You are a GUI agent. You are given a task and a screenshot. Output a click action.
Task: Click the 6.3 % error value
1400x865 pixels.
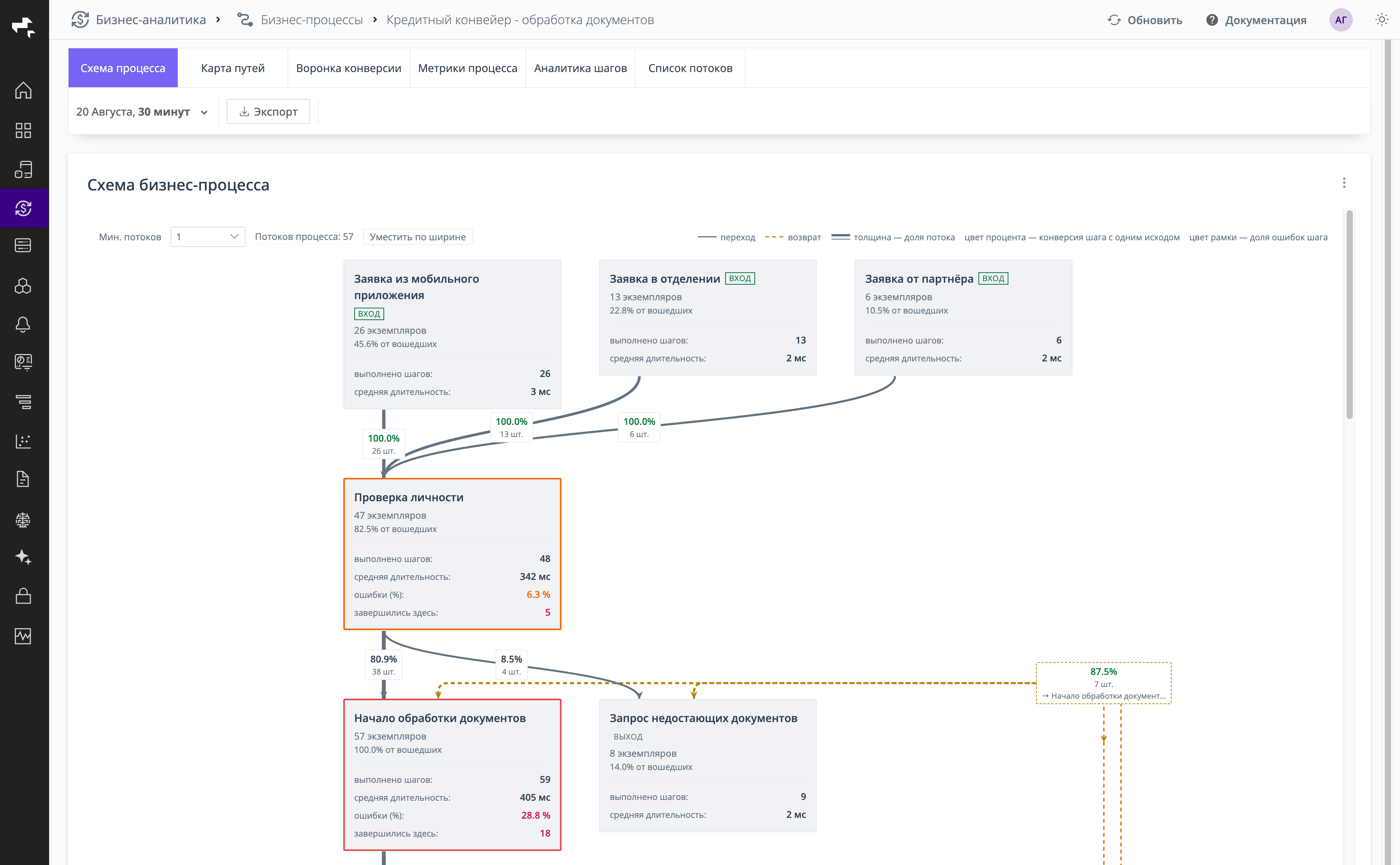(x=538, y=594)
